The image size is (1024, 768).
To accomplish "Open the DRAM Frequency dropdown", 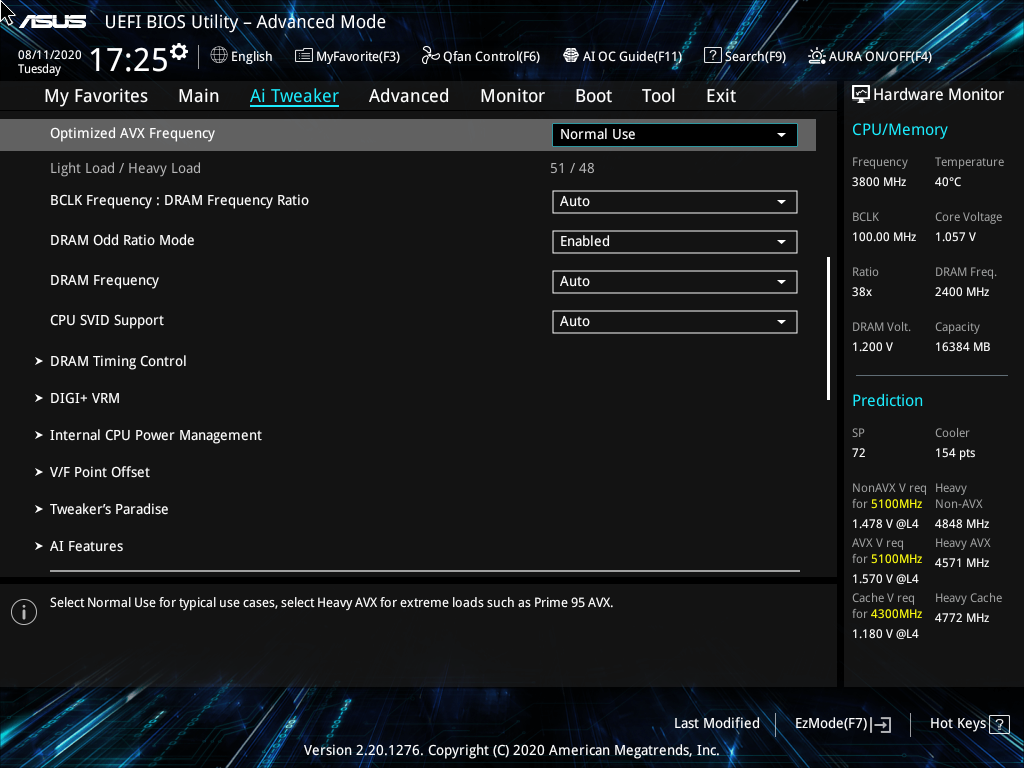I will (x=675, y=281).
